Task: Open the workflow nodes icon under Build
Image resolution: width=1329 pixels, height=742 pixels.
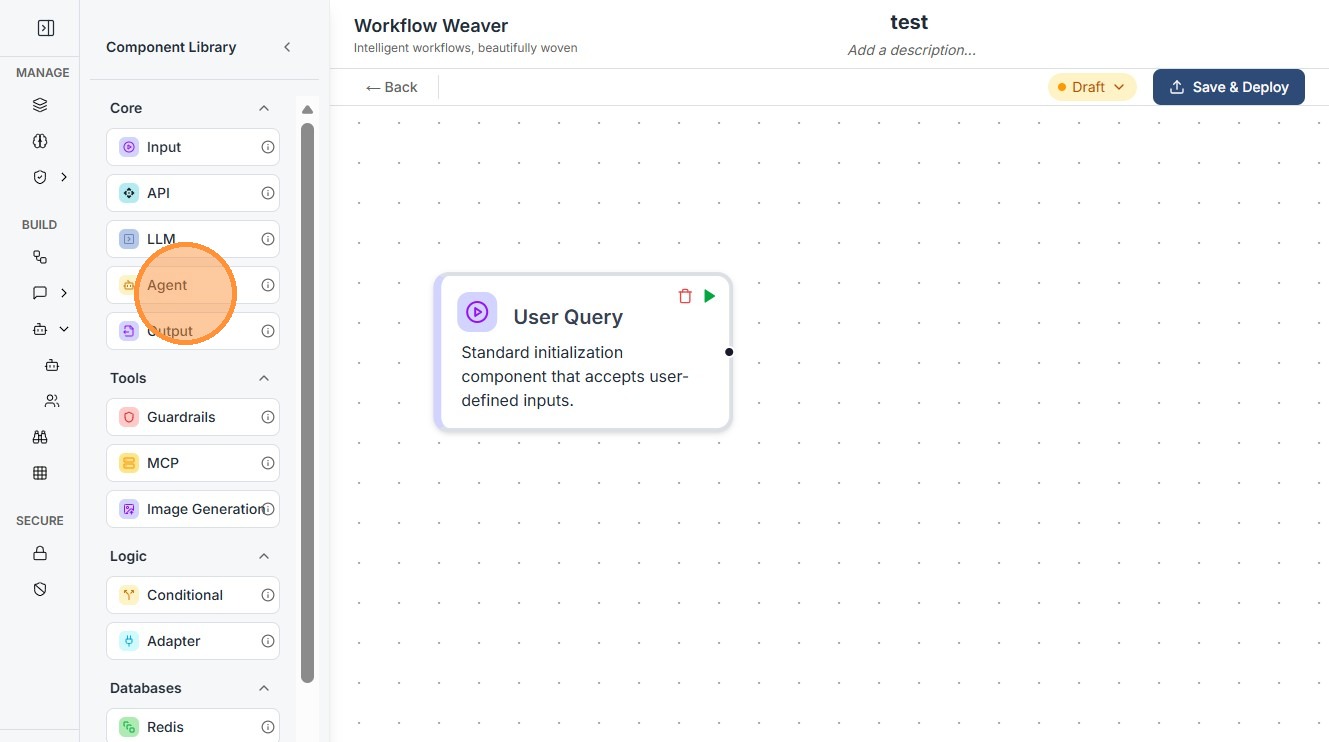Action: click(x=40, y=257)
